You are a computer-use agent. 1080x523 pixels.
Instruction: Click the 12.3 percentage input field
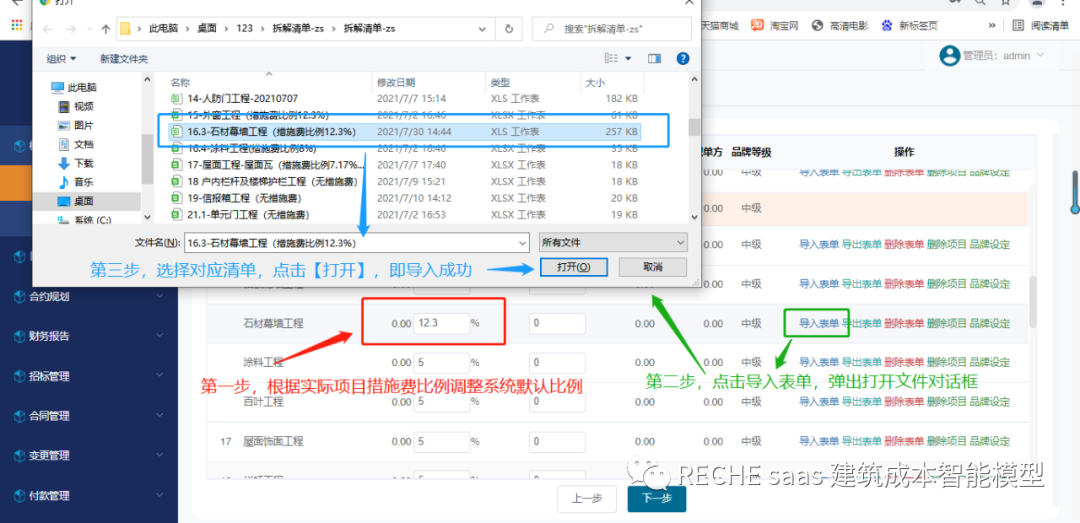[x=440, y=323]
